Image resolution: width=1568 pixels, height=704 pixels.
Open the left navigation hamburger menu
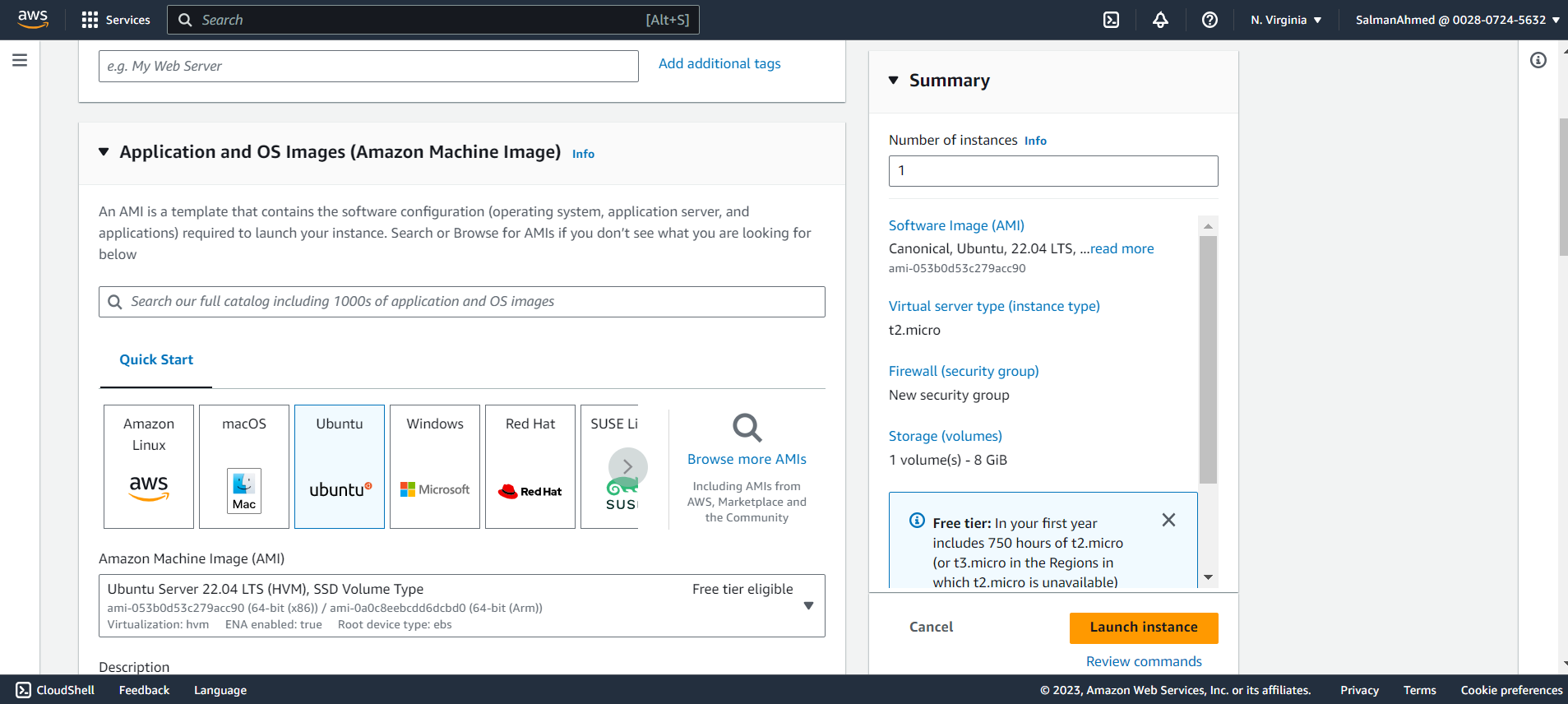20,60
